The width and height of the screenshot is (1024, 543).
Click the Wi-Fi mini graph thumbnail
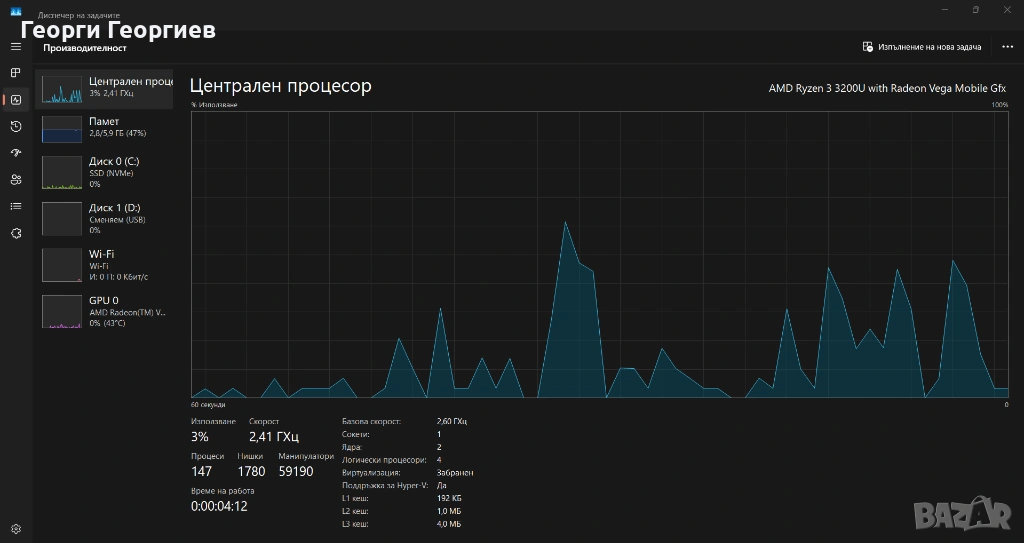tap(61, 265)
